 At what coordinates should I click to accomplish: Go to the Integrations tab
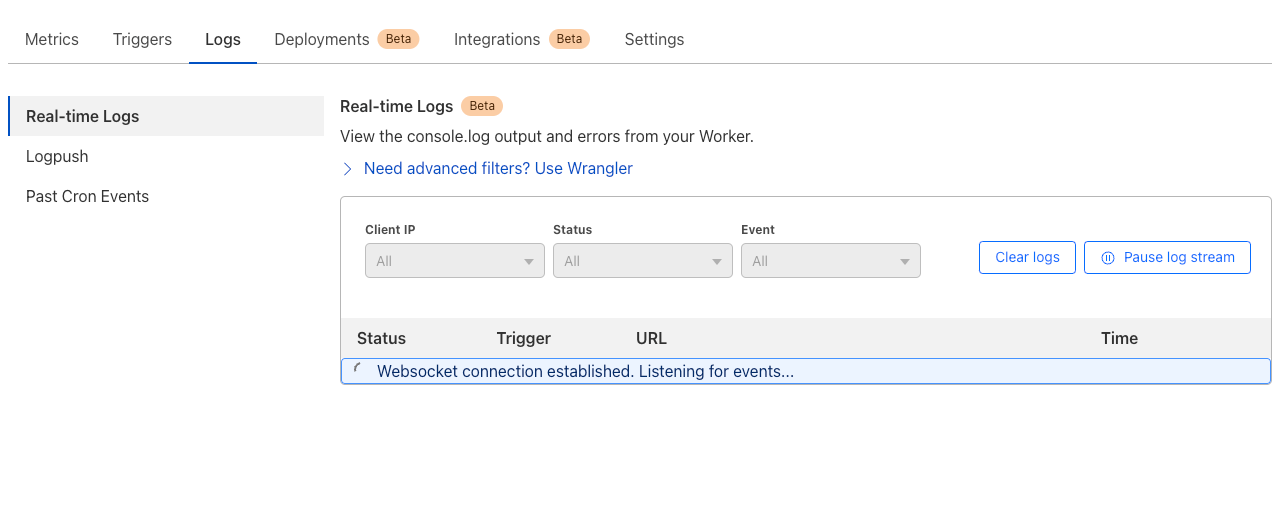[x=497, y=39]
